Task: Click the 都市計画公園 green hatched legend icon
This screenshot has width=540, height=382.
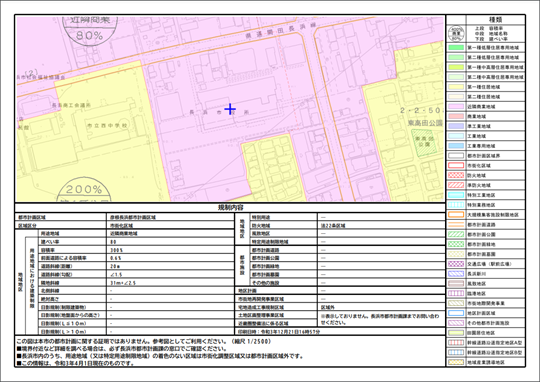Action: click(456, 234)
